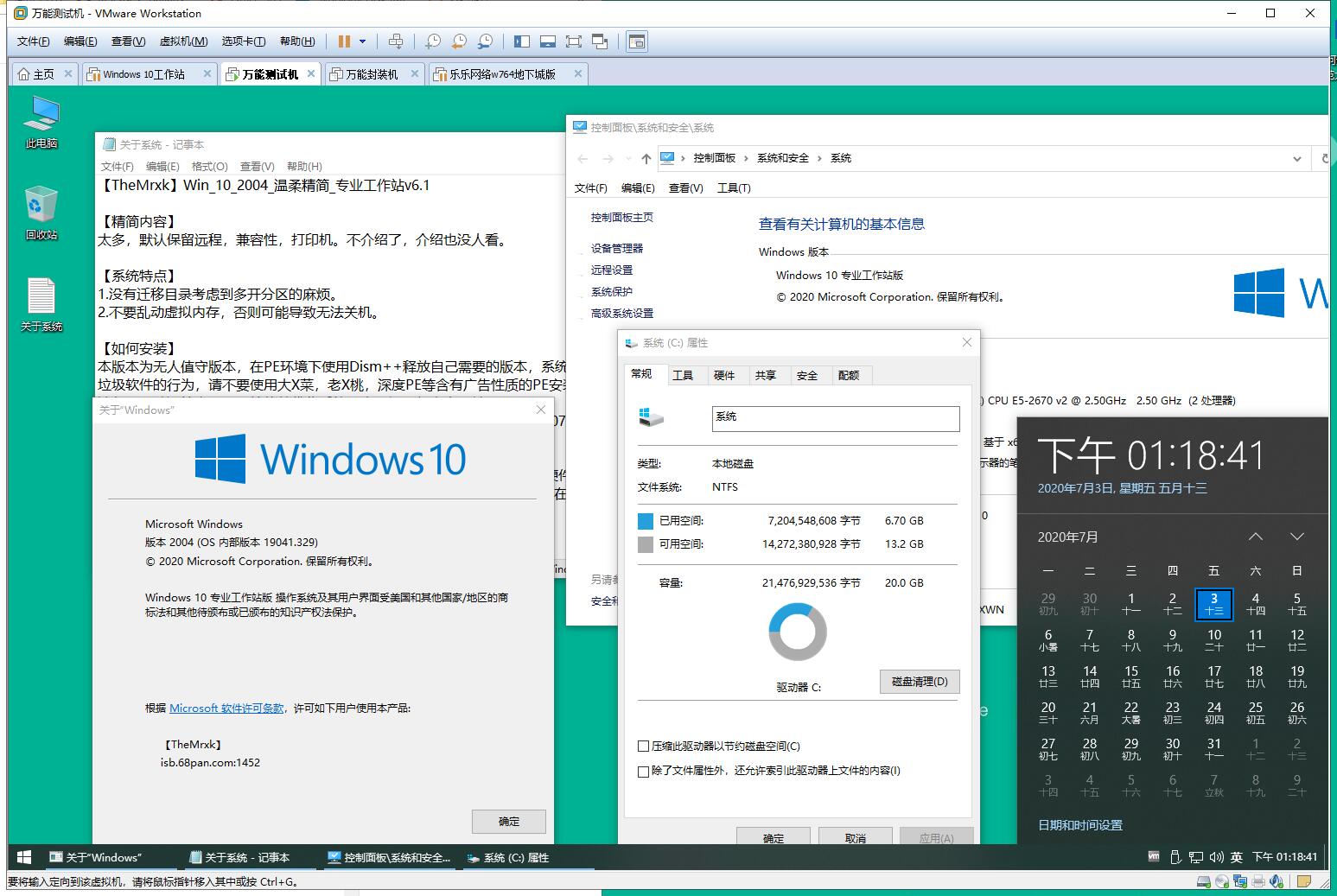Click the network tray icon in guest taskbar
Image resolution: width=1337 pixels, height=896 pixels.
1196,857
